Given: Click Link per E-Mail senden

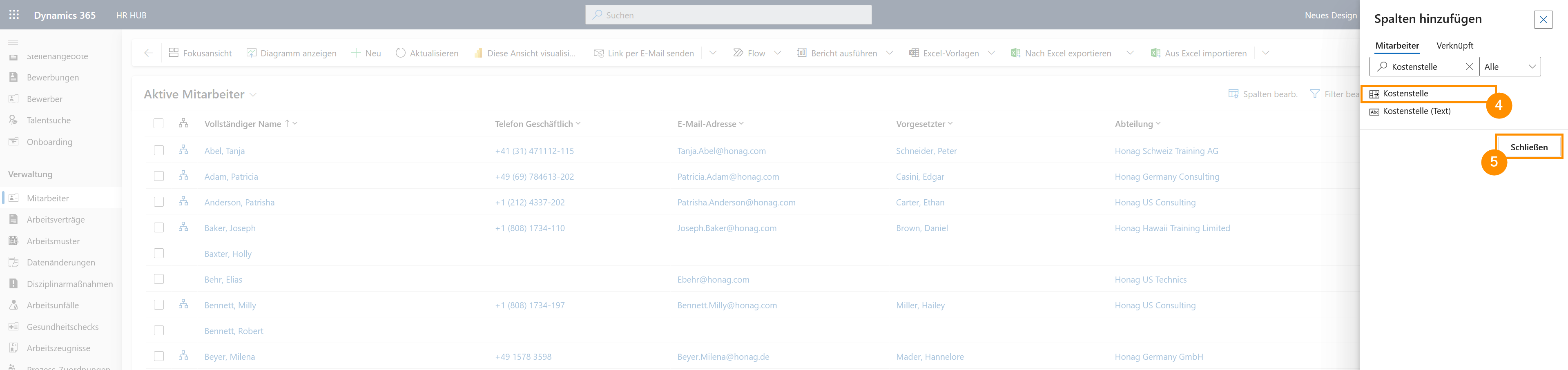Looking at the screenshot, I should (x=643, y=53).
